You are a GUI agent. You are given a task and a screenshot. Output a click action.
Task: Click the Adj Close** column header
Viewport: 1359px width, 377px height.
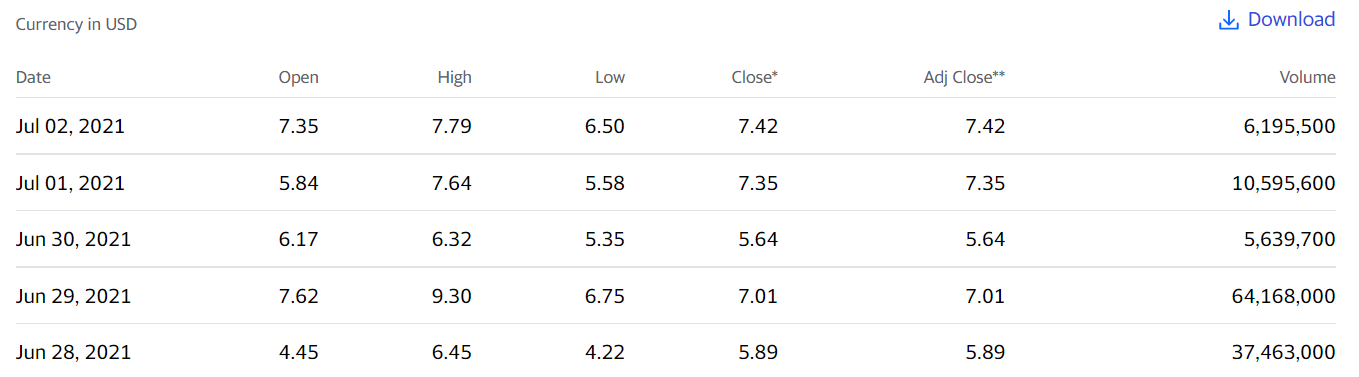964,77
